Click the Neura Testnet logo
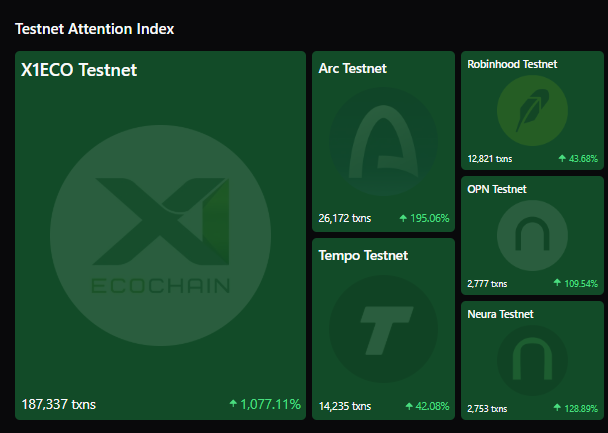 [532, 360]
